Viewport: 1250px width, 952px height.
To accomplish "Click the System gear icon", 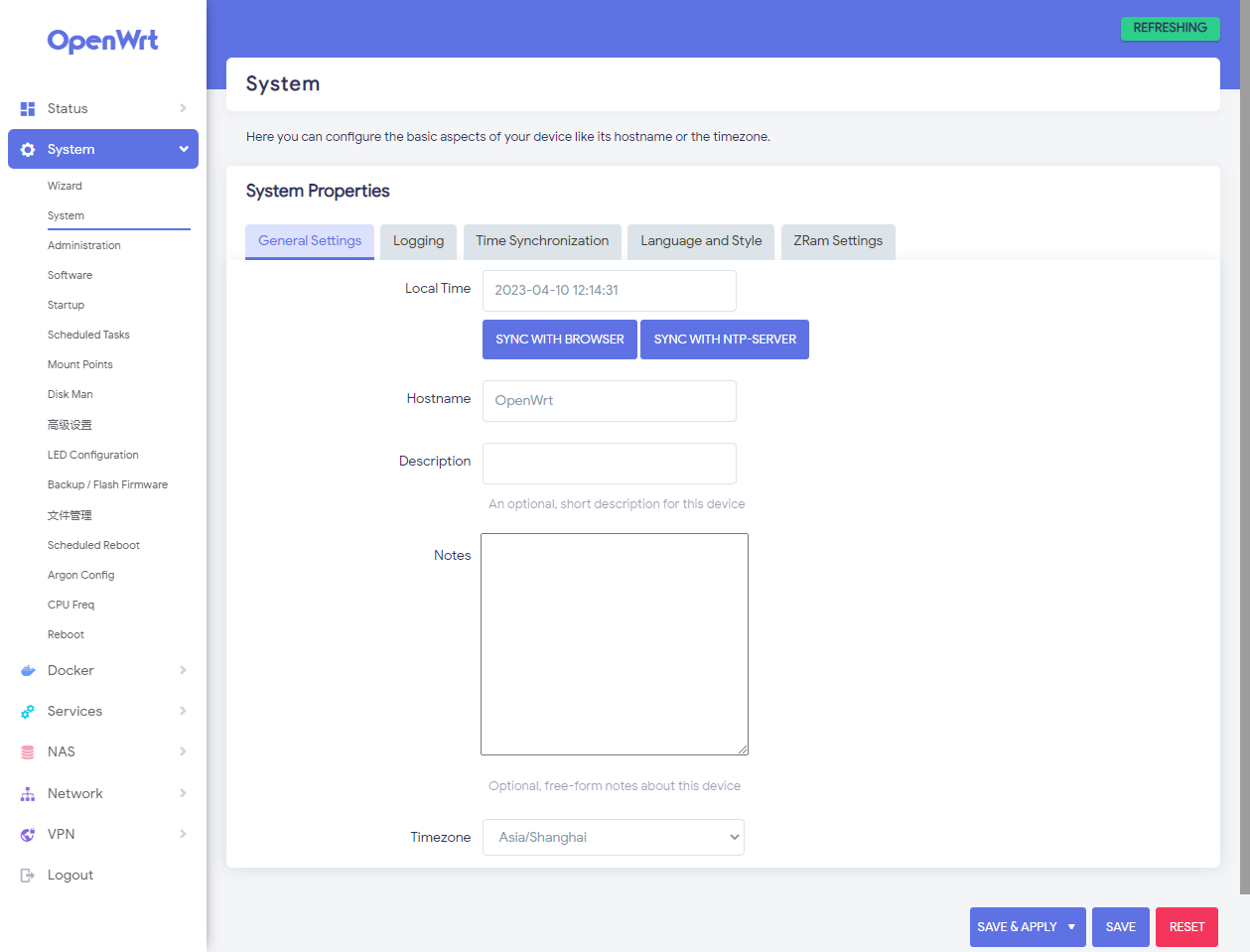I will coord(28,149).
